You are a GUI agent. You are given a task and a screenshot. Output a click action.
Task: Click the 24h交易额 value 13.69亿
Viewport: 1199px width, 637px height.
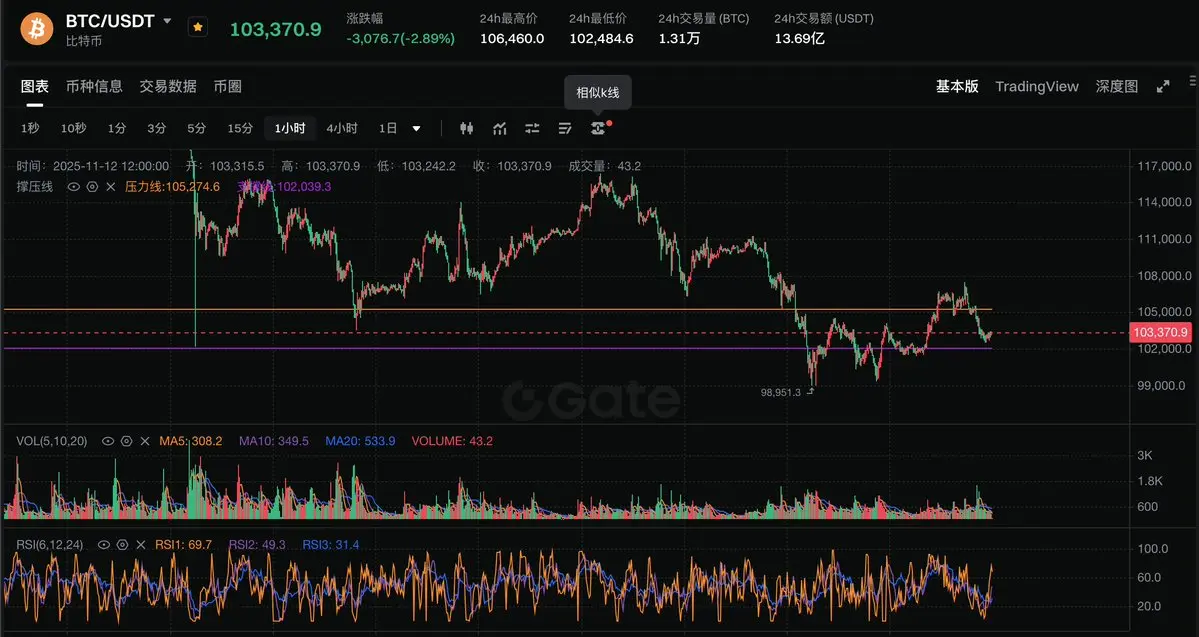799,38
